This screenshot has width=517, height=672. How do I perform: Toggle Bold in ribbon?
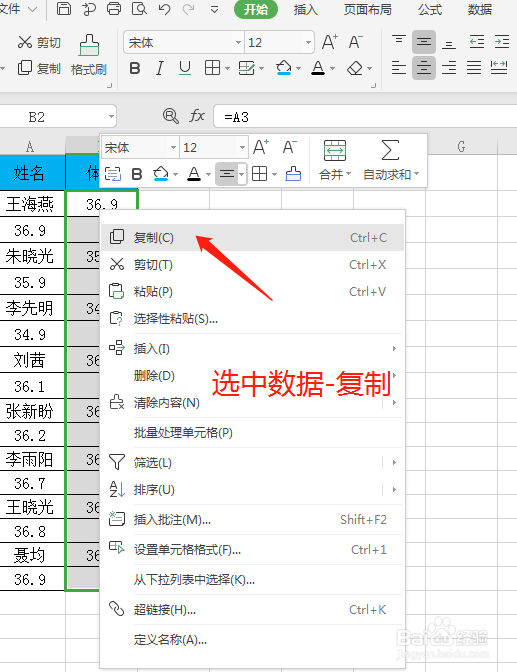point(135,68)
